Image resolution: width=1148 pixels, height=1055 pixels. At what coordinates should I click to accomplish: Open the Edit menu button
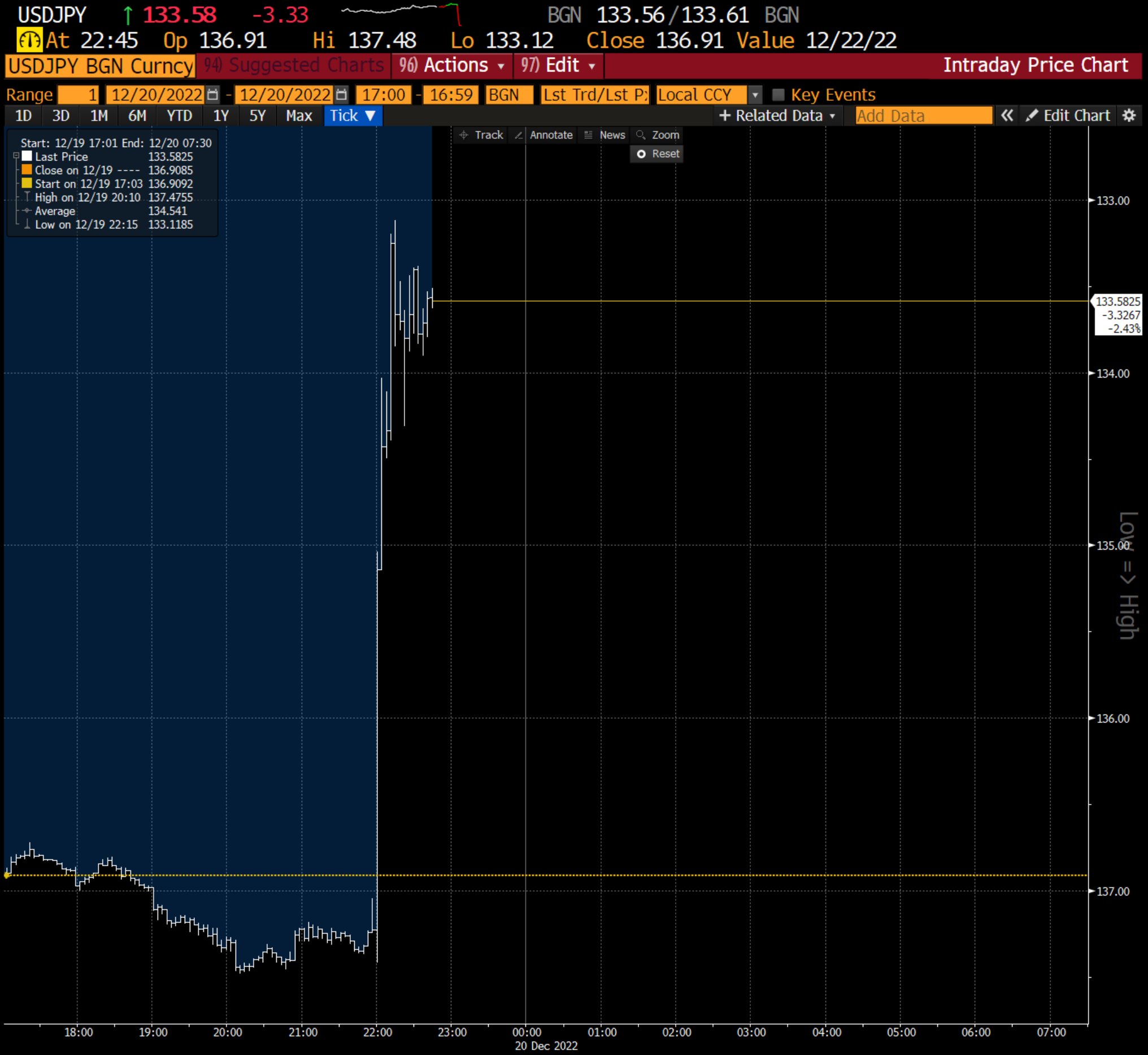(558, 66)
